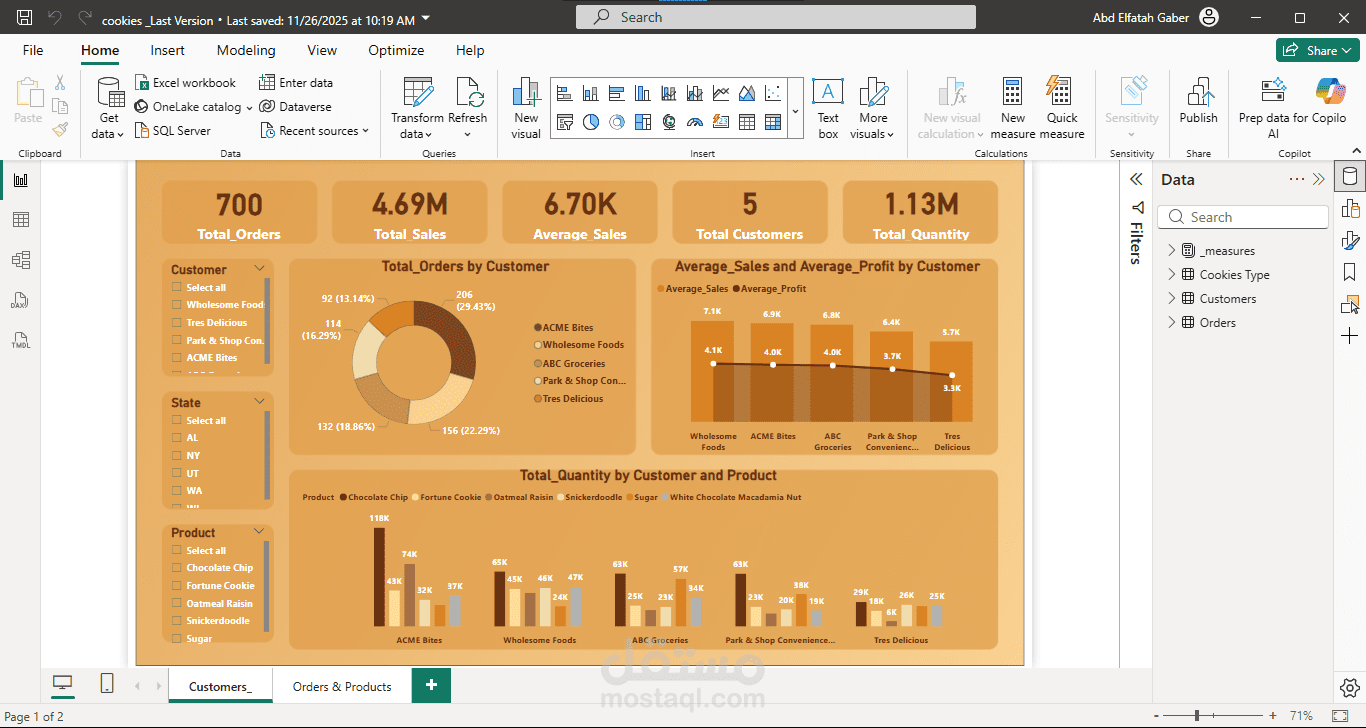Open More visuals dropdown
The width and height of the screenshot is (1366, 728).
point(873,108)
